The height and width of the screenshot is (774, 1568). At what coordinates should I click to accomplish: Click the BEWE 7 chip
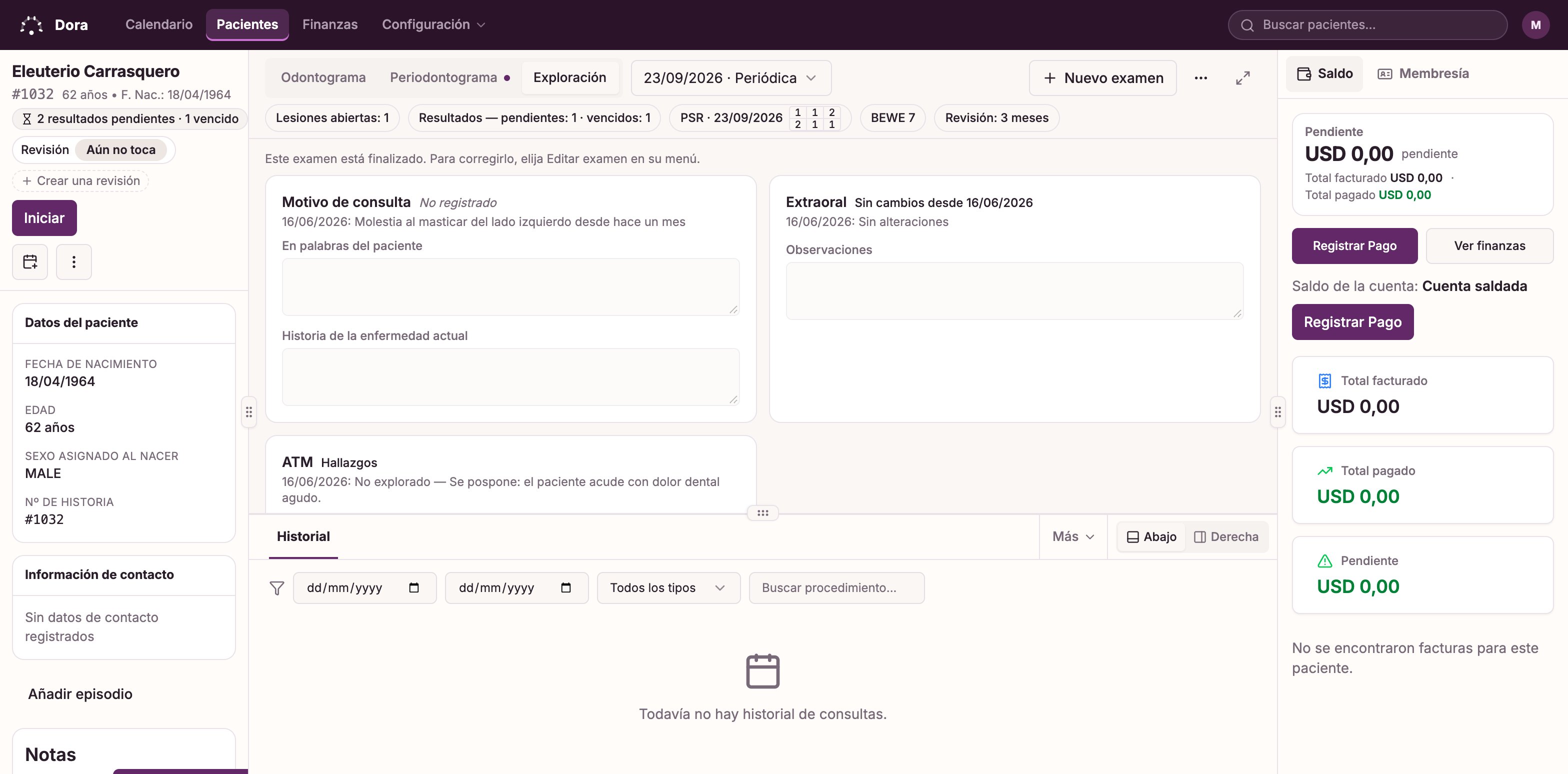pyautogui.click(x=892, y=118)
